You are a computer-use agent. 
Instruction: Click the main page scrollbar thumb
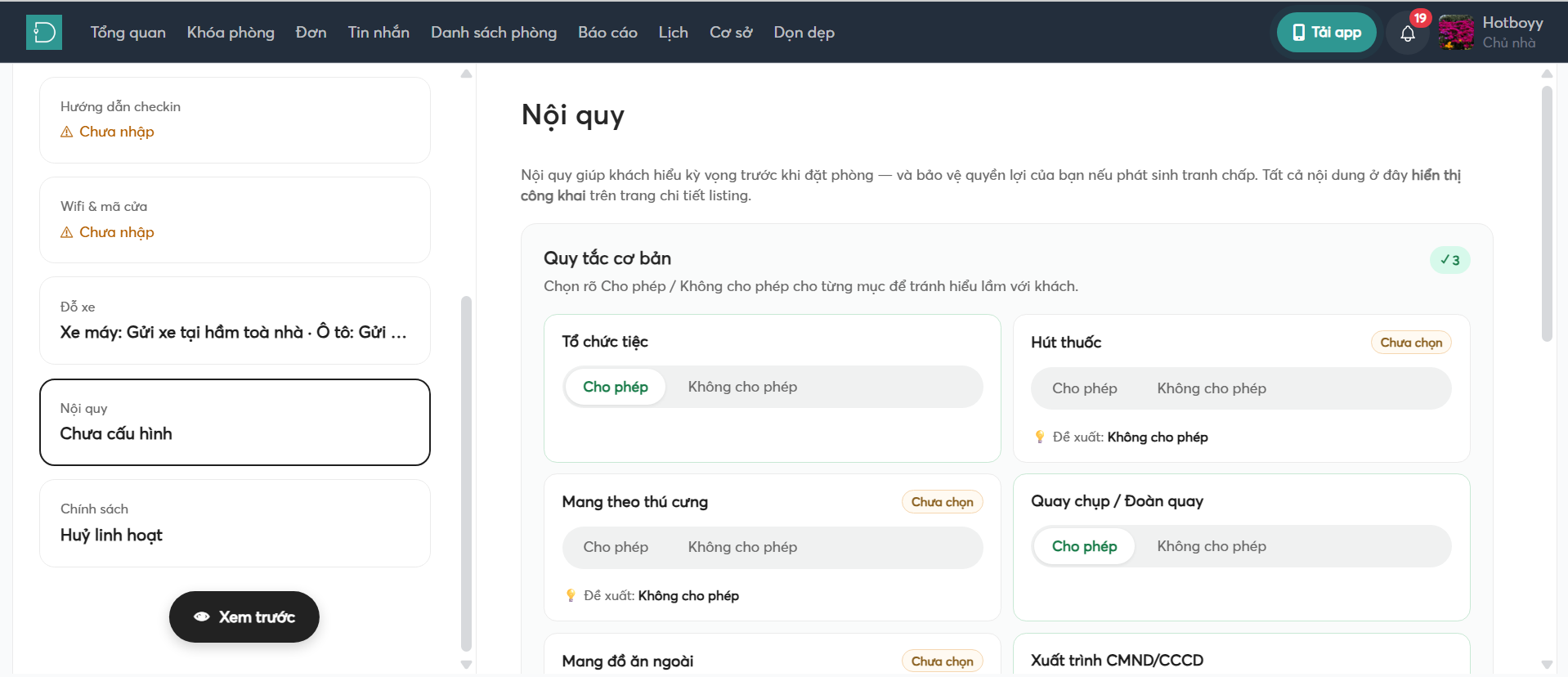point(1547,214)
